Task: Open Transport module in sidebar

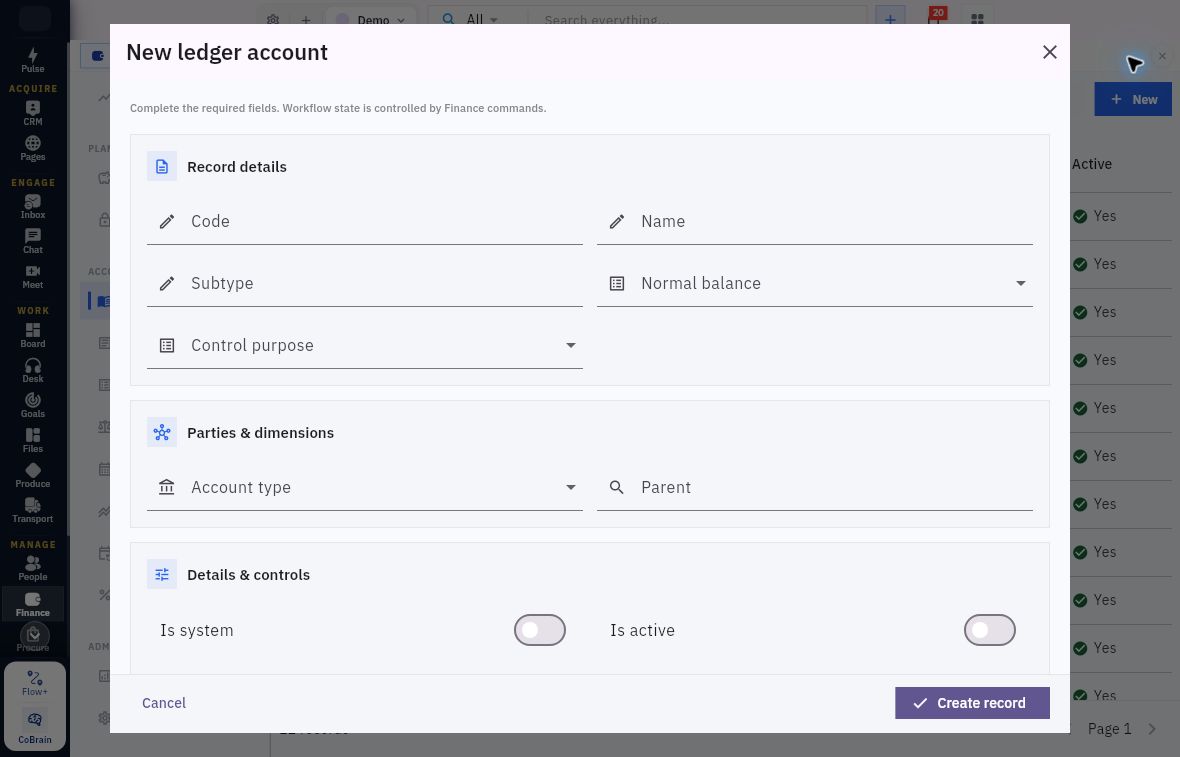Action: pyautogui.click(x=32, y=511)
